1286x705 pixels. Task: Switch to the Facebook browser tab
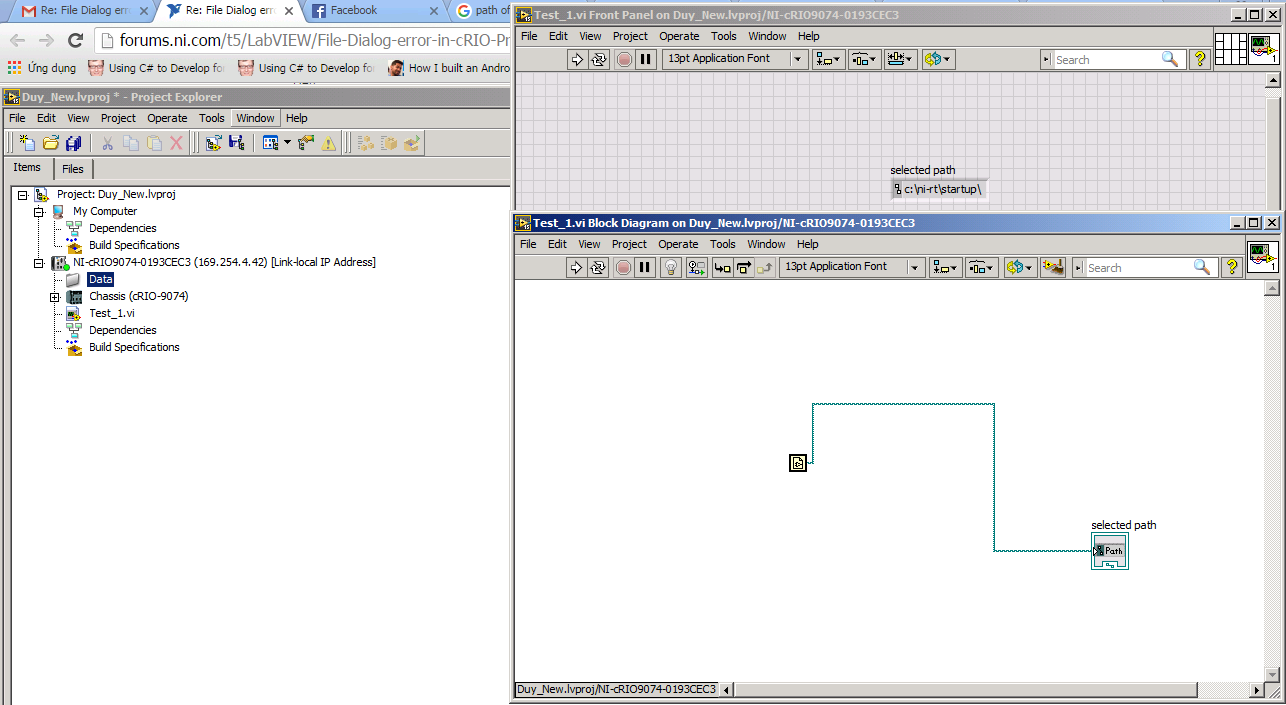354,10
